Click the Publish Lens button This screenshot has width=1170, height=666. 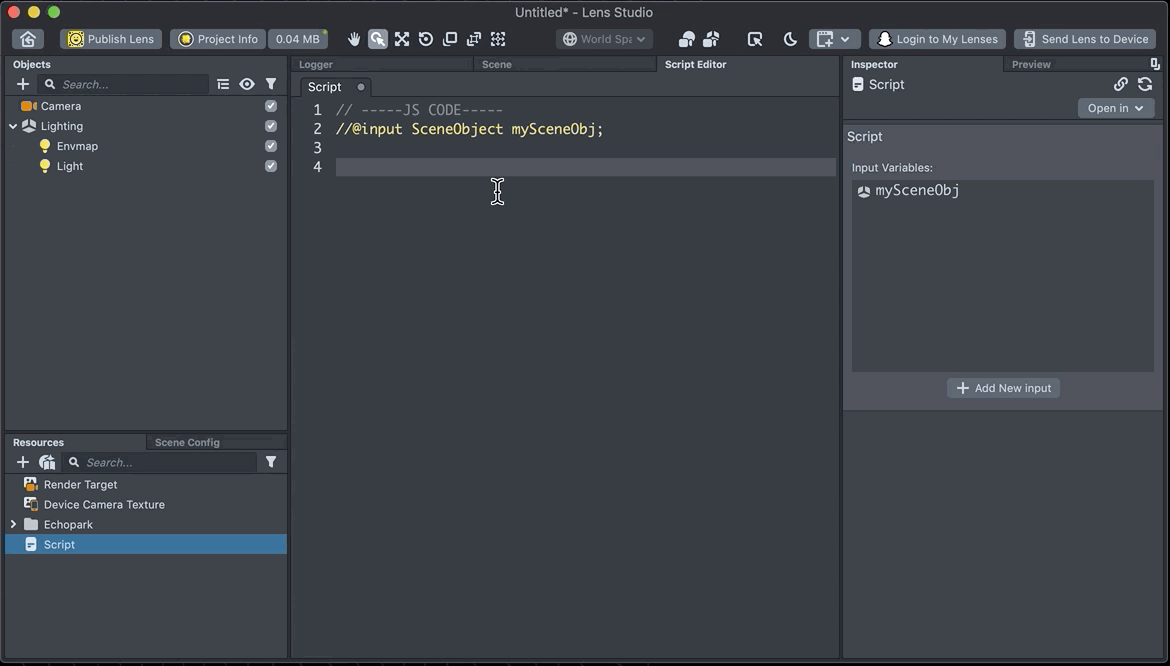(x=111, y=39)
